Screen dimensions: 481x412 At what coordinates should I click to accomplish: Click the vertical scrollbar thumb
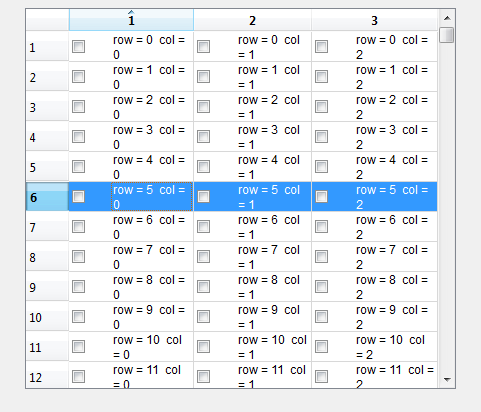click(x=447, y=35)
